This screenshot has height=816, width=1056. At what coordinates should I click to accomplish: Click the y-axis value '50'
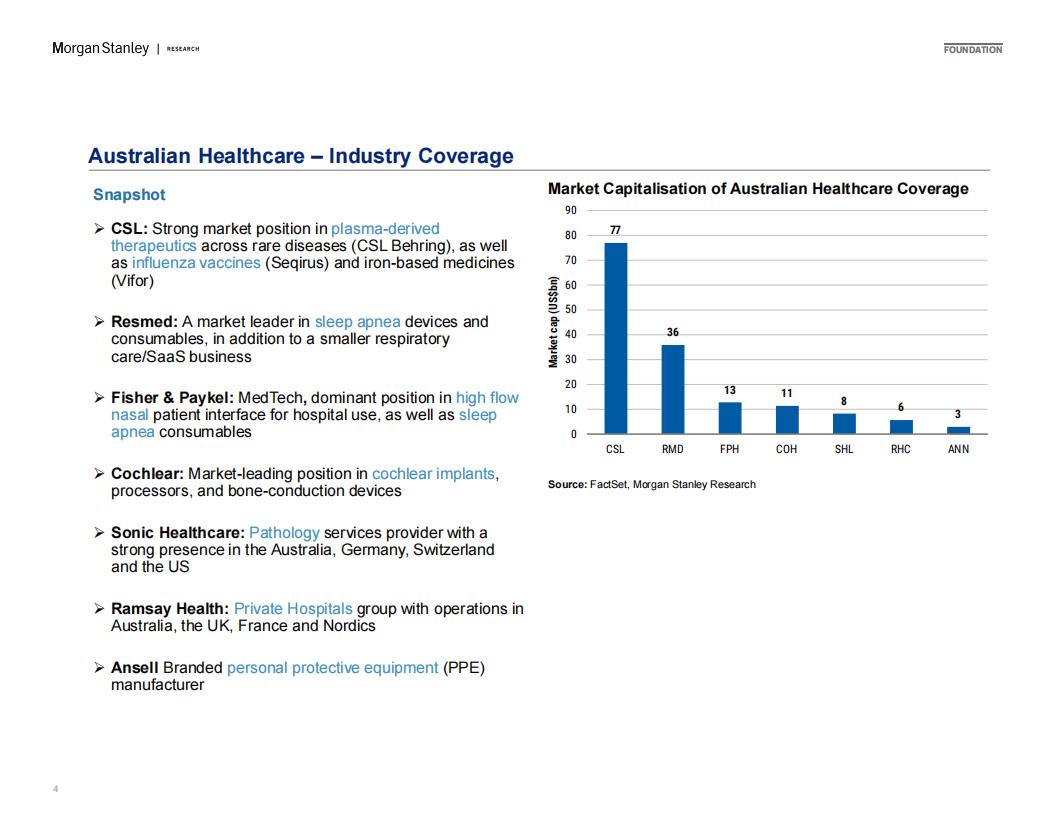[571, 310]
